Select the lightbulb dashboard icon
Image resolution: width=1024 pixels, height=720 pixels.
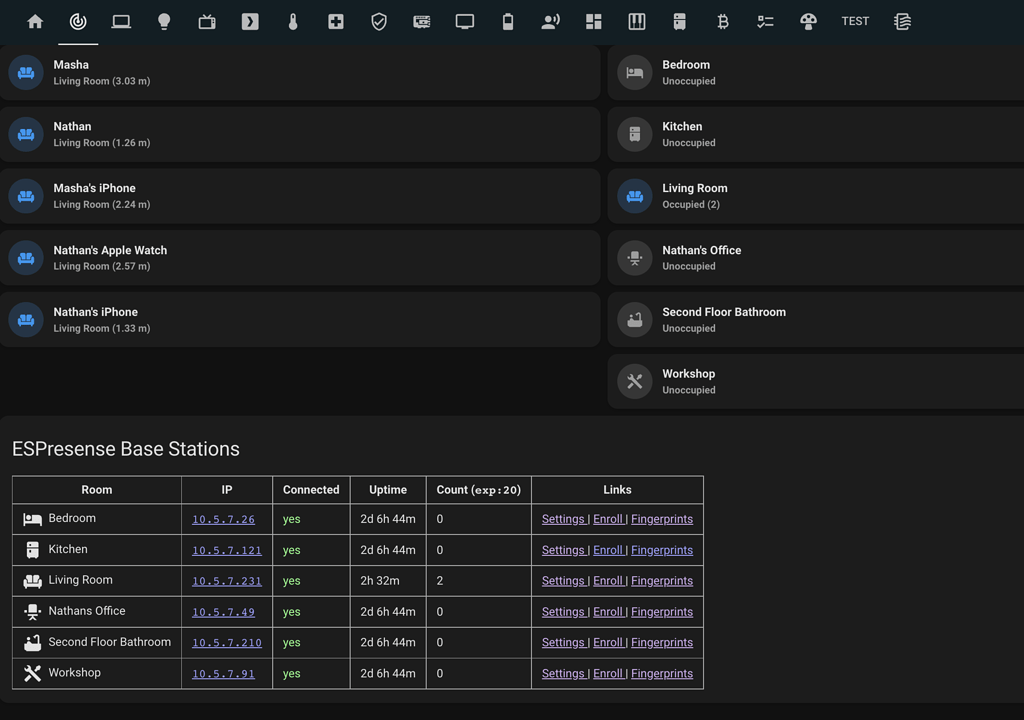point(164,21)
